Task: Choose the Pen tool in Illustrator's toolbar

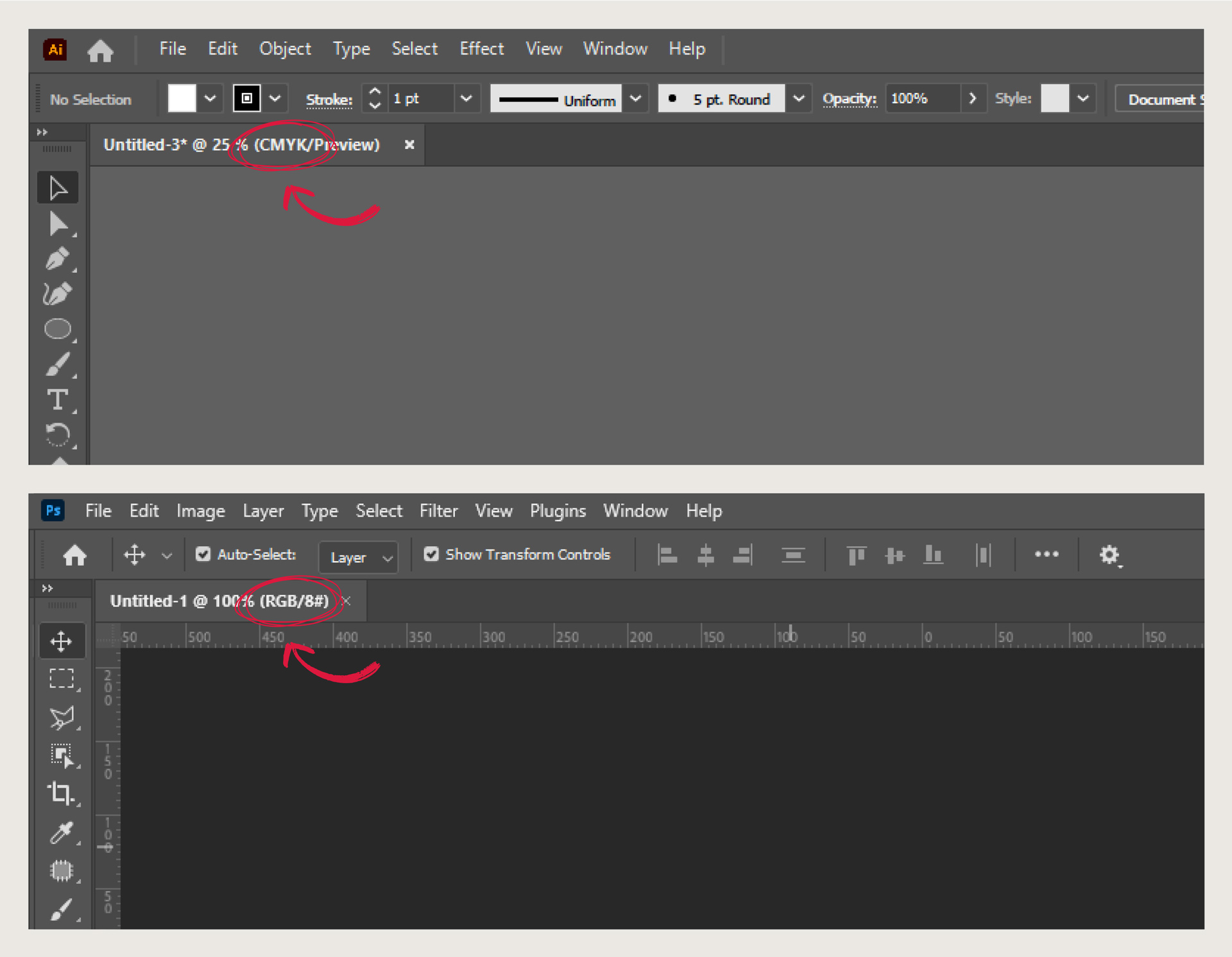Action: 58,259
